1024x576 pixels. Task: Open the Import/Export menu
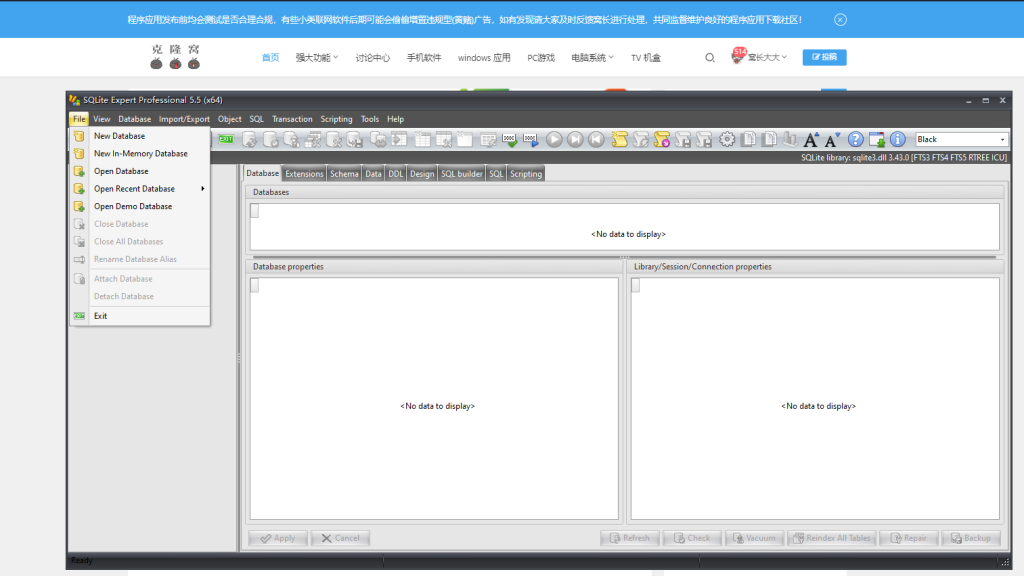[x=184, y=119]
